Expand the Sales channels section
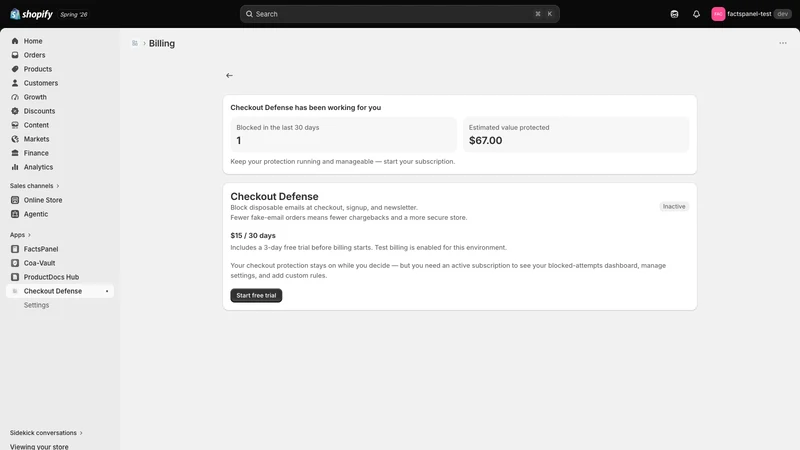 [x=35, y=186]
